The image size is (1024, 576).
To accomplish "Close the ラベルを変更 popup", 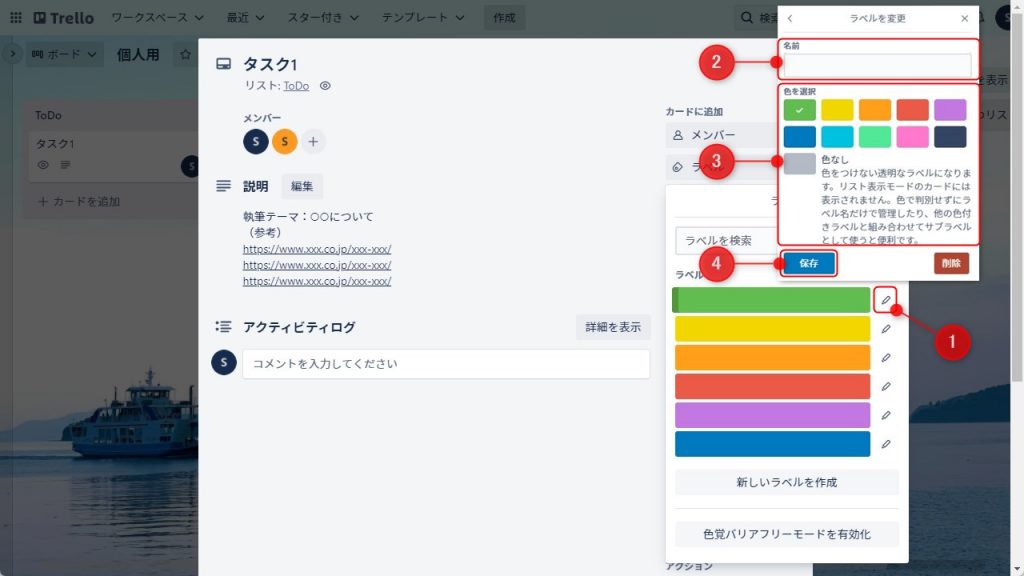I will tap(965, 18).
